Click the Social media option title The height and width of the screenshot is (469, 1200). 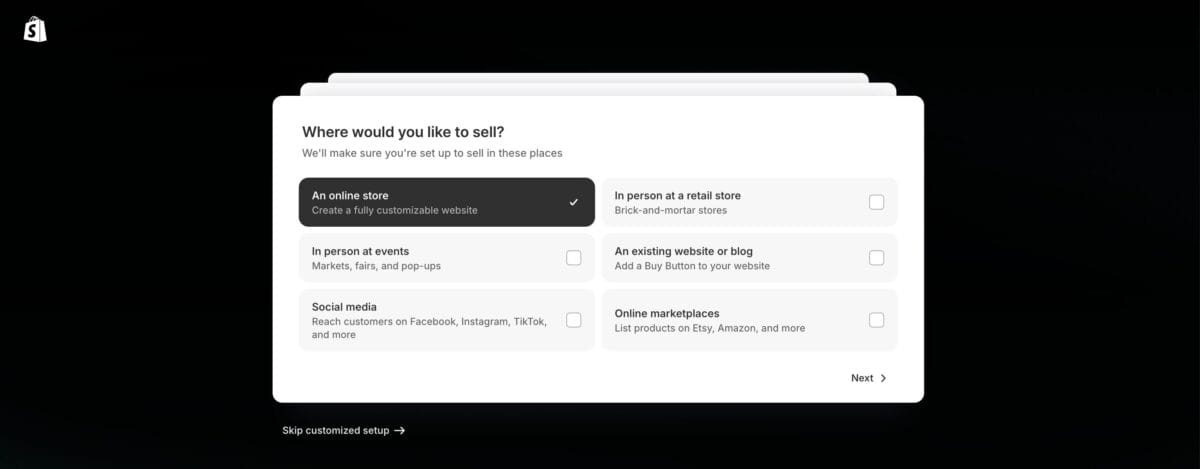[346, 307]
